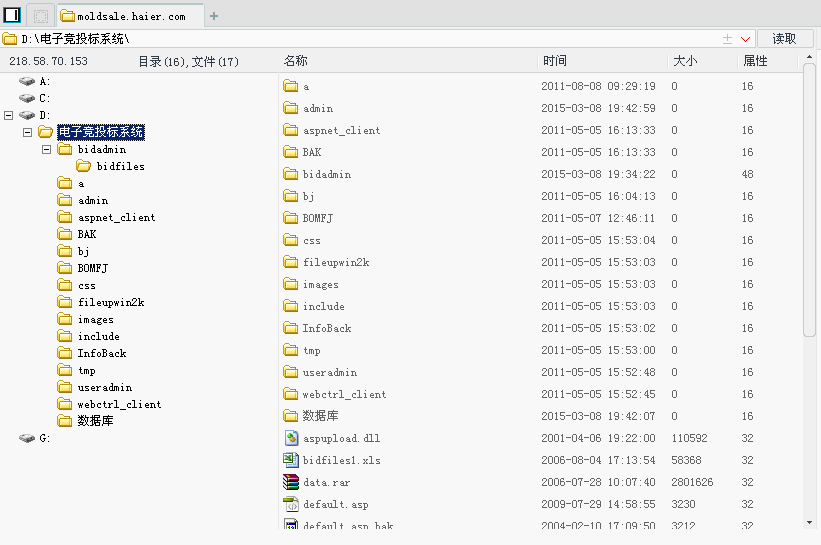
Task: Select webctrl_client in the tree
Action: pos(119,404)
